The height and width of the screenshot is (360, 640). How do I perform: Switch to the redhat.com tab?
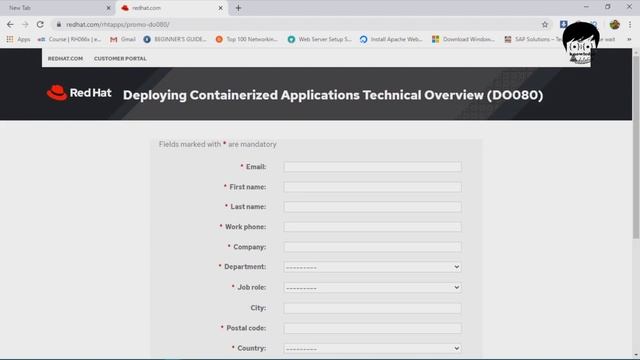(x=171, y=8)
